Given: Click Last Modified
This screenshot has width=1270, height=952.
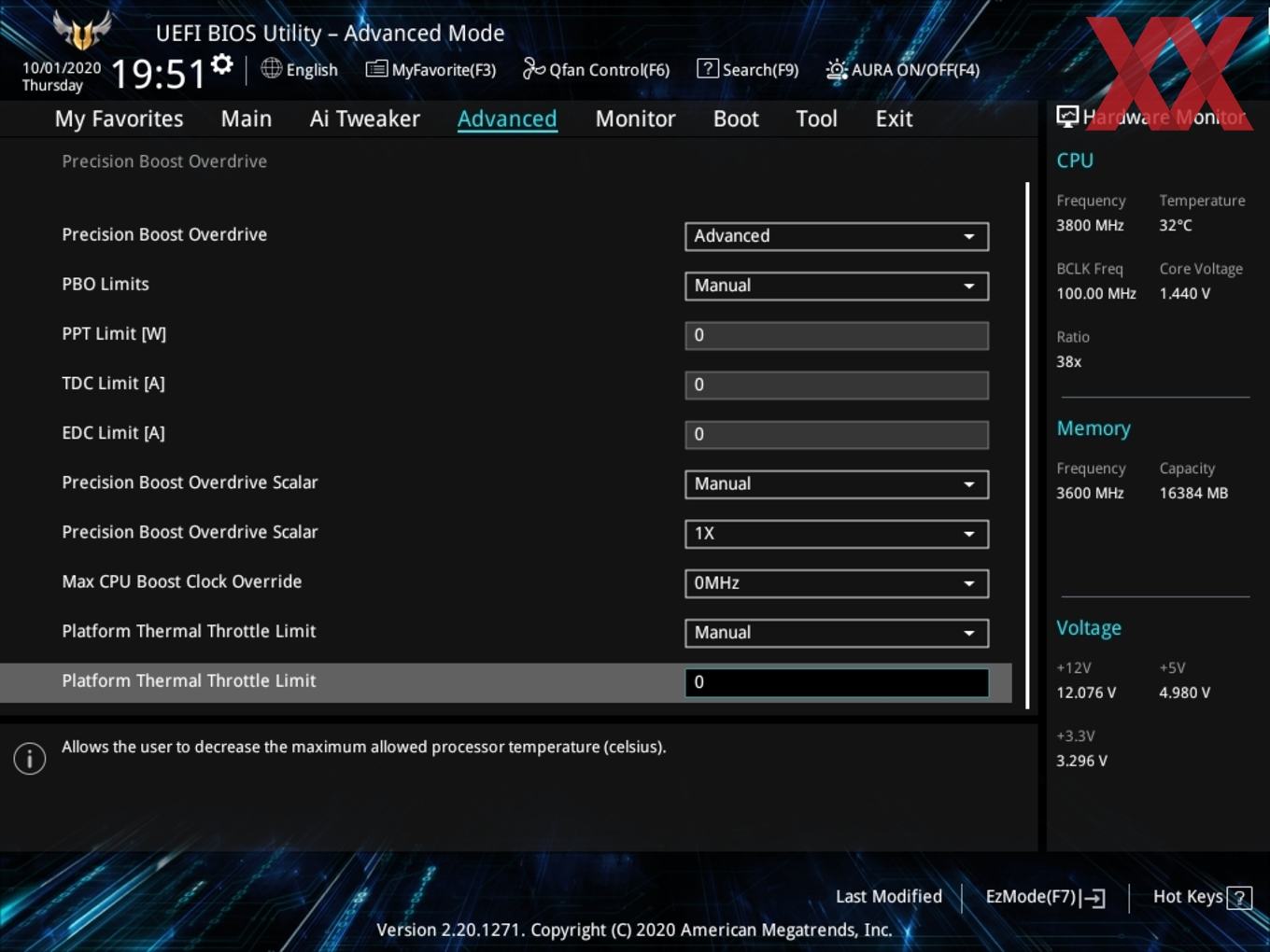Looking at the screenshot, I should (889, 897).
